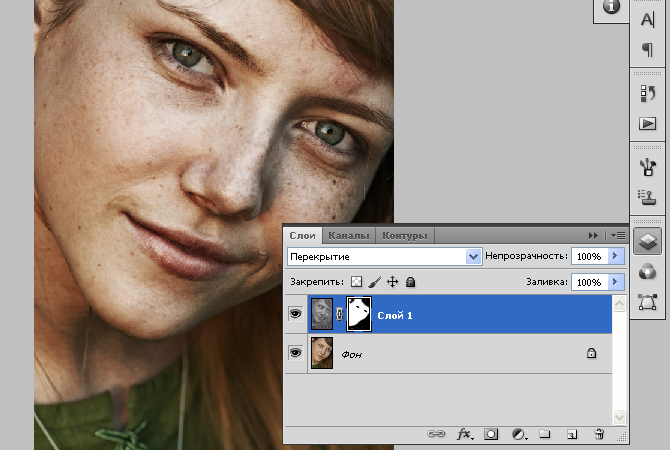Open the Actions panel play icon

pos(647,124)
